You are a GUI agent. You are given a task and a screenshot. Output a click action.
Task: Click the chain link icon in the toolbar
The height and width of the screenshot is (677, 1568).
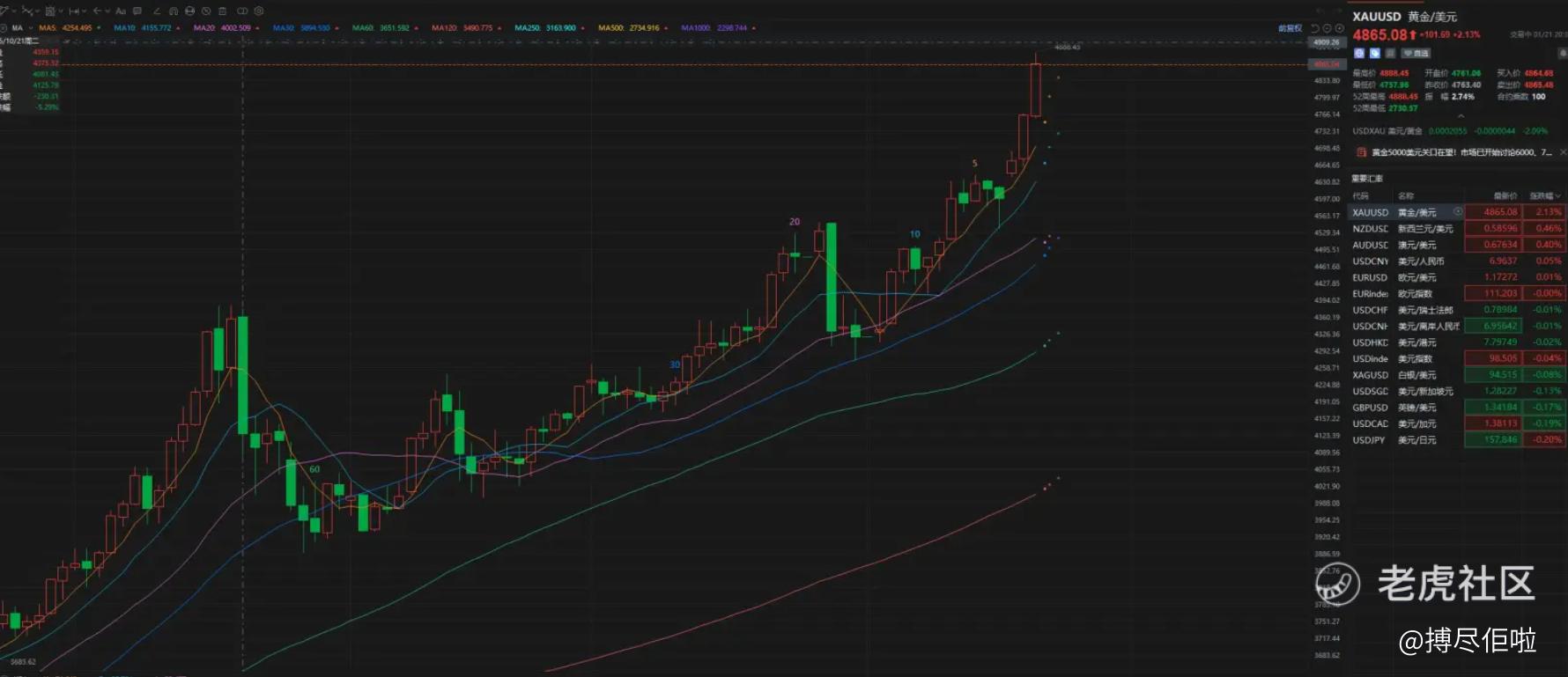242,11
